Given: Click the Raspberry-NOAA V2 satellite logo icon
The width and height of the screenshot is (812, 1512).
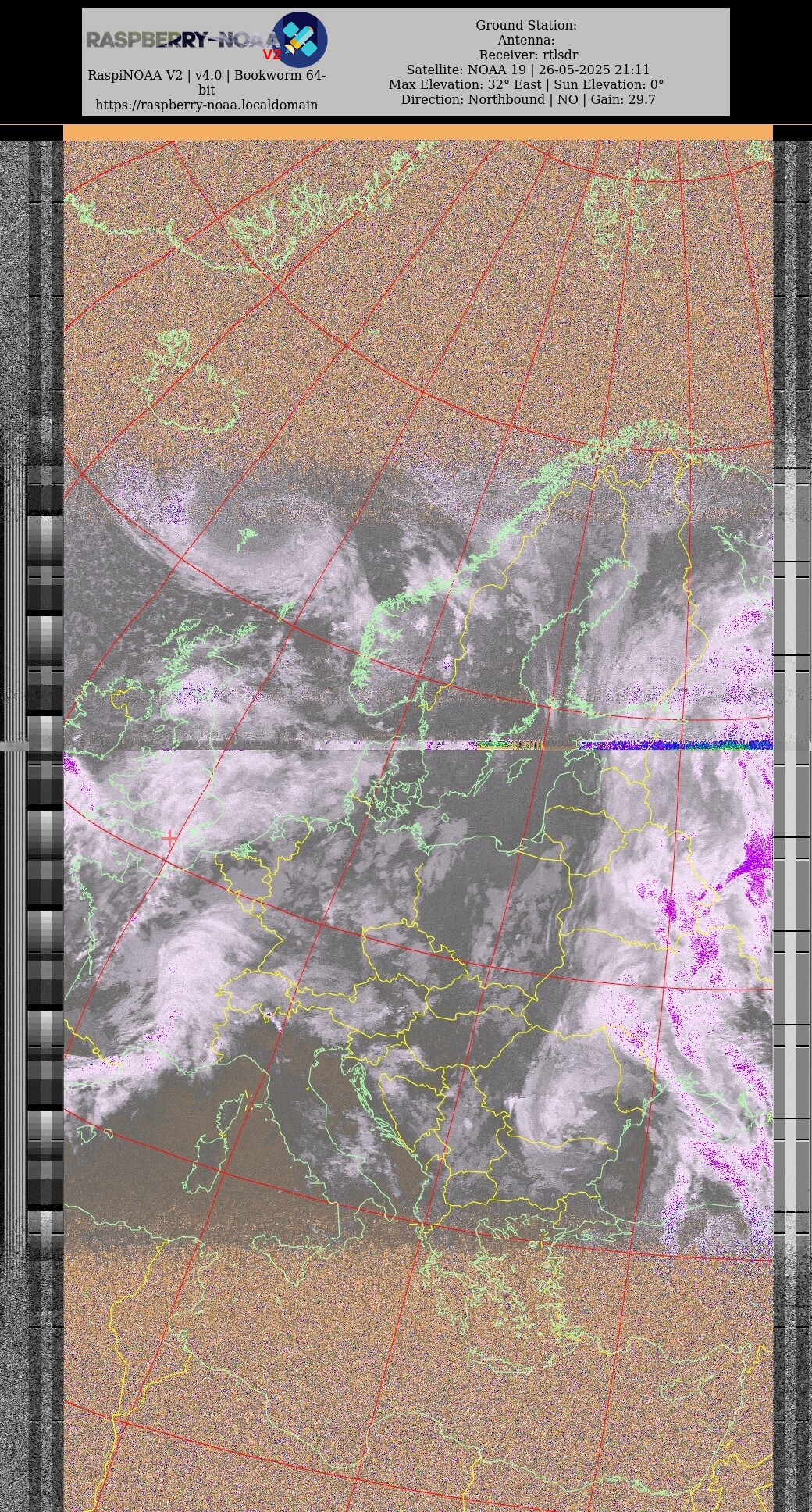Looking at the screenshot, I should [x=300, y=39].
